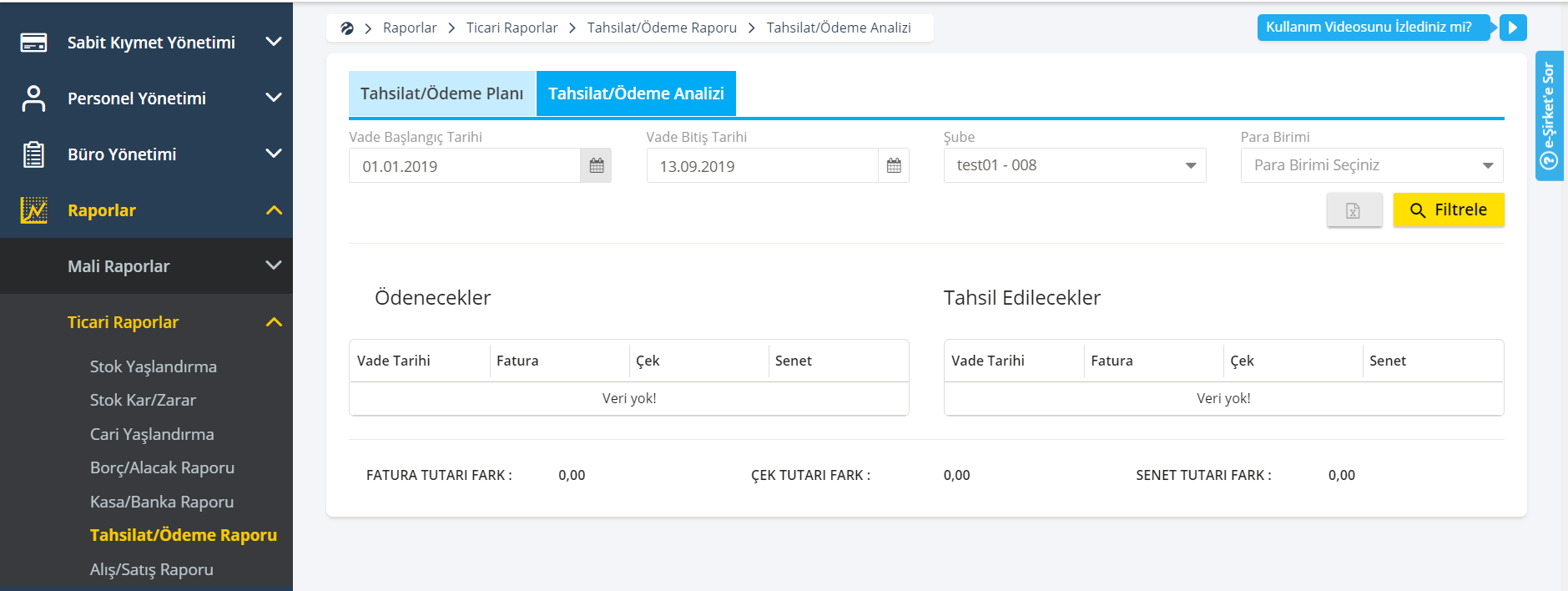Click Çek header in Tahsil Edilecekler table
Viewport: 1568px width, 591px height.
[x=1242, y=361]
